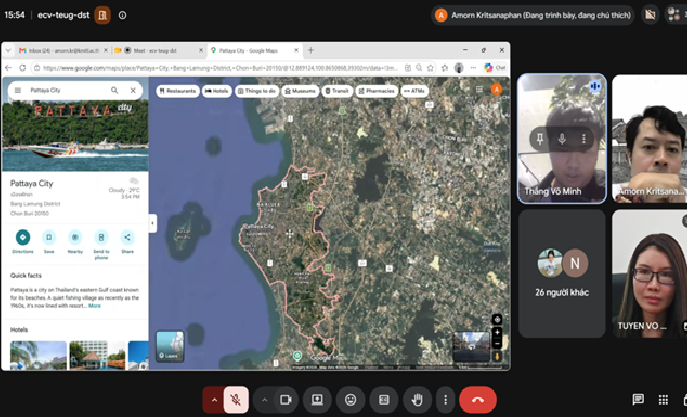Bookmark page with the star icon
Image resolution: width=687 pixels, height=417 pixels.
pyautogui.click(x=431, y=68)
